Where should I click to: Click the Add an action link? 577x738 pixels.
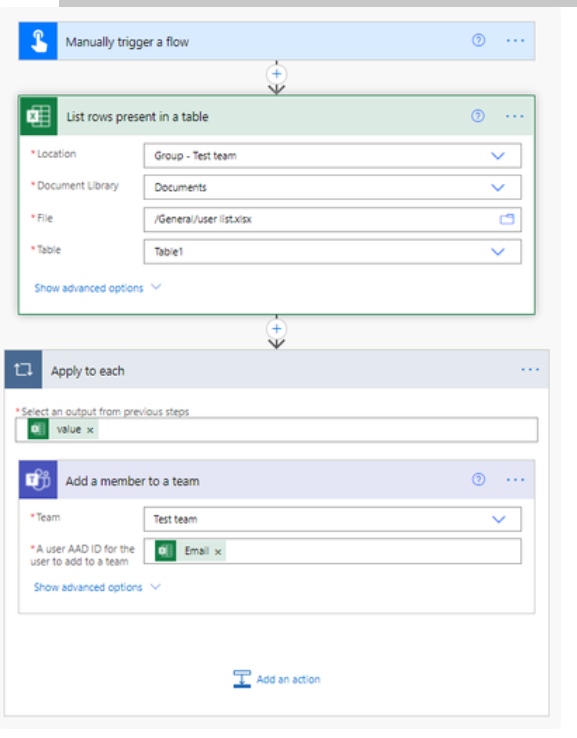[288, 679]
